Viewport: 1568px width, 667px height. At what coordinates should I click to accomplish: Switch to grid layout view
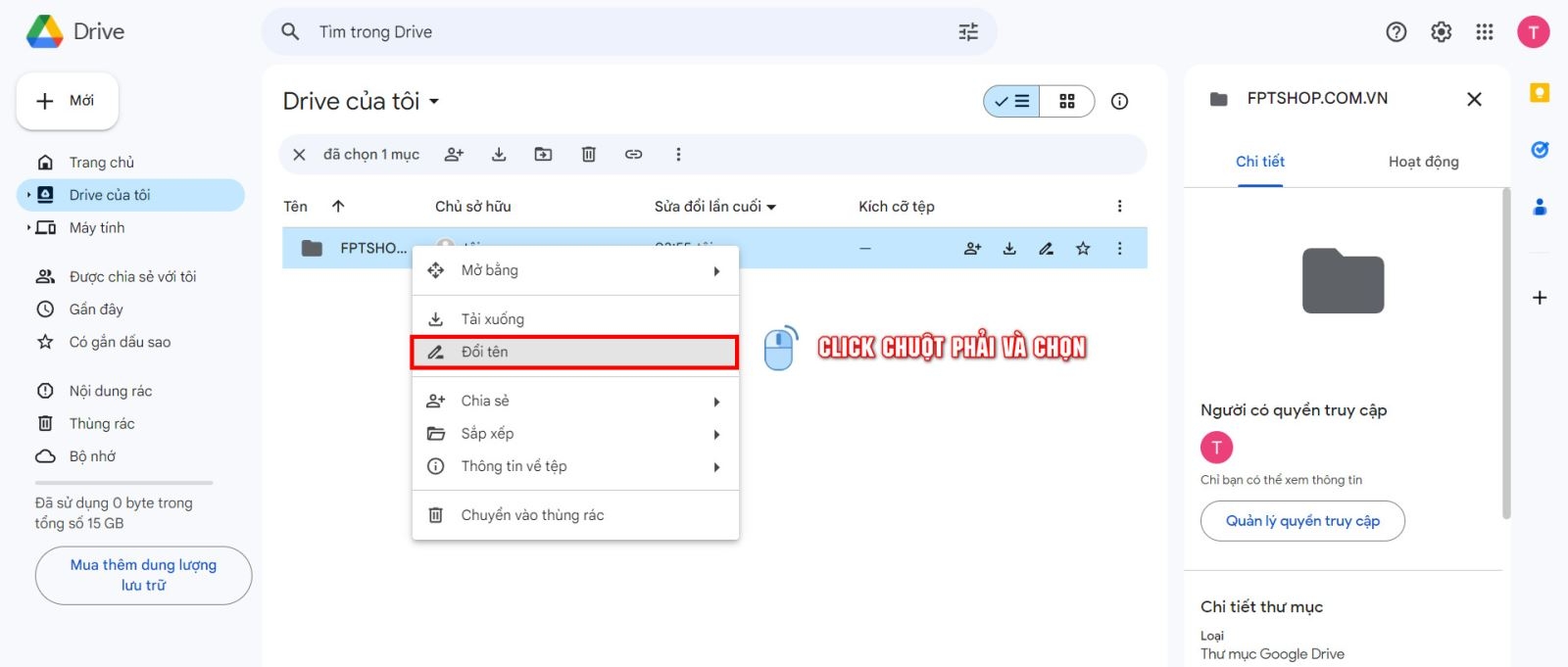[1067, 101]
